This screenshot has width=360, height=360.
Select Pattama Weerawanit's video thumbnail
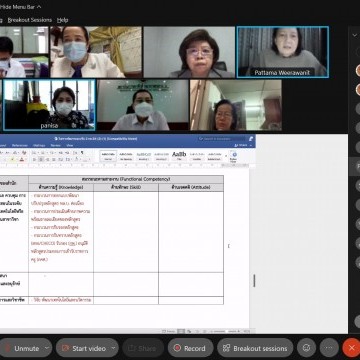[x=283, y=52]
